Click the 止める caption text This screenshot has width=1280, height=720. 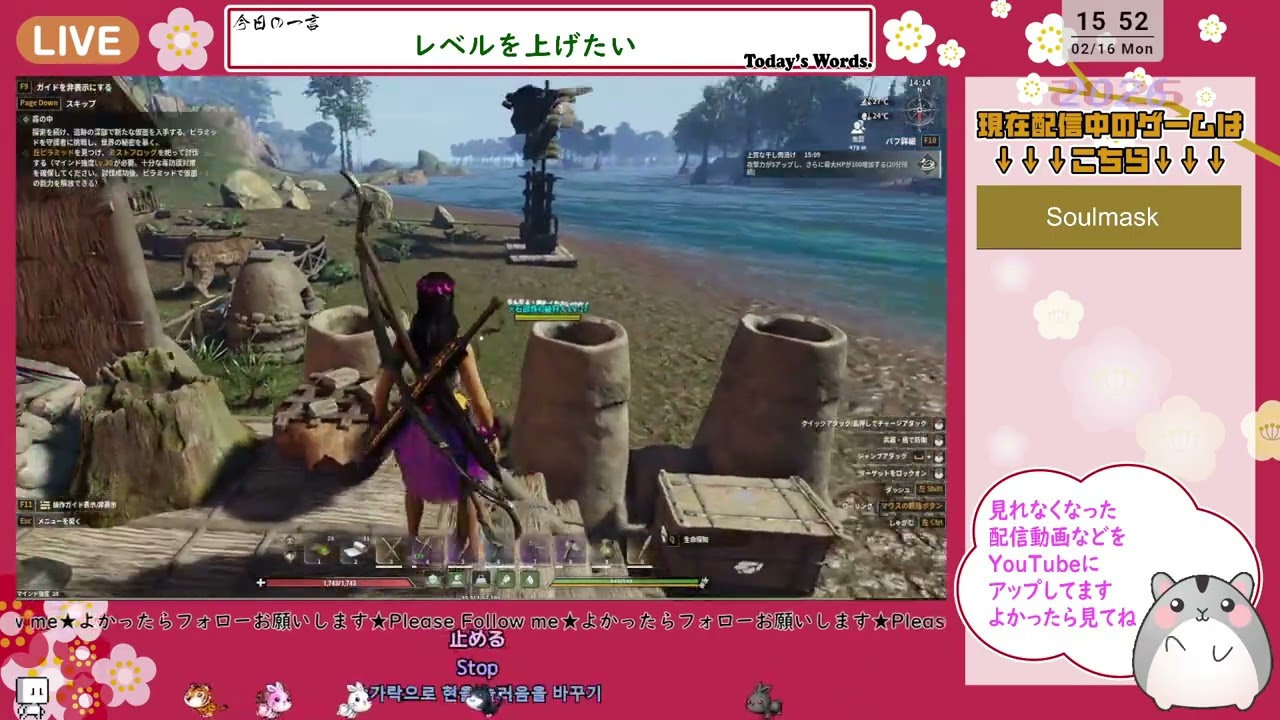(477, 640)
